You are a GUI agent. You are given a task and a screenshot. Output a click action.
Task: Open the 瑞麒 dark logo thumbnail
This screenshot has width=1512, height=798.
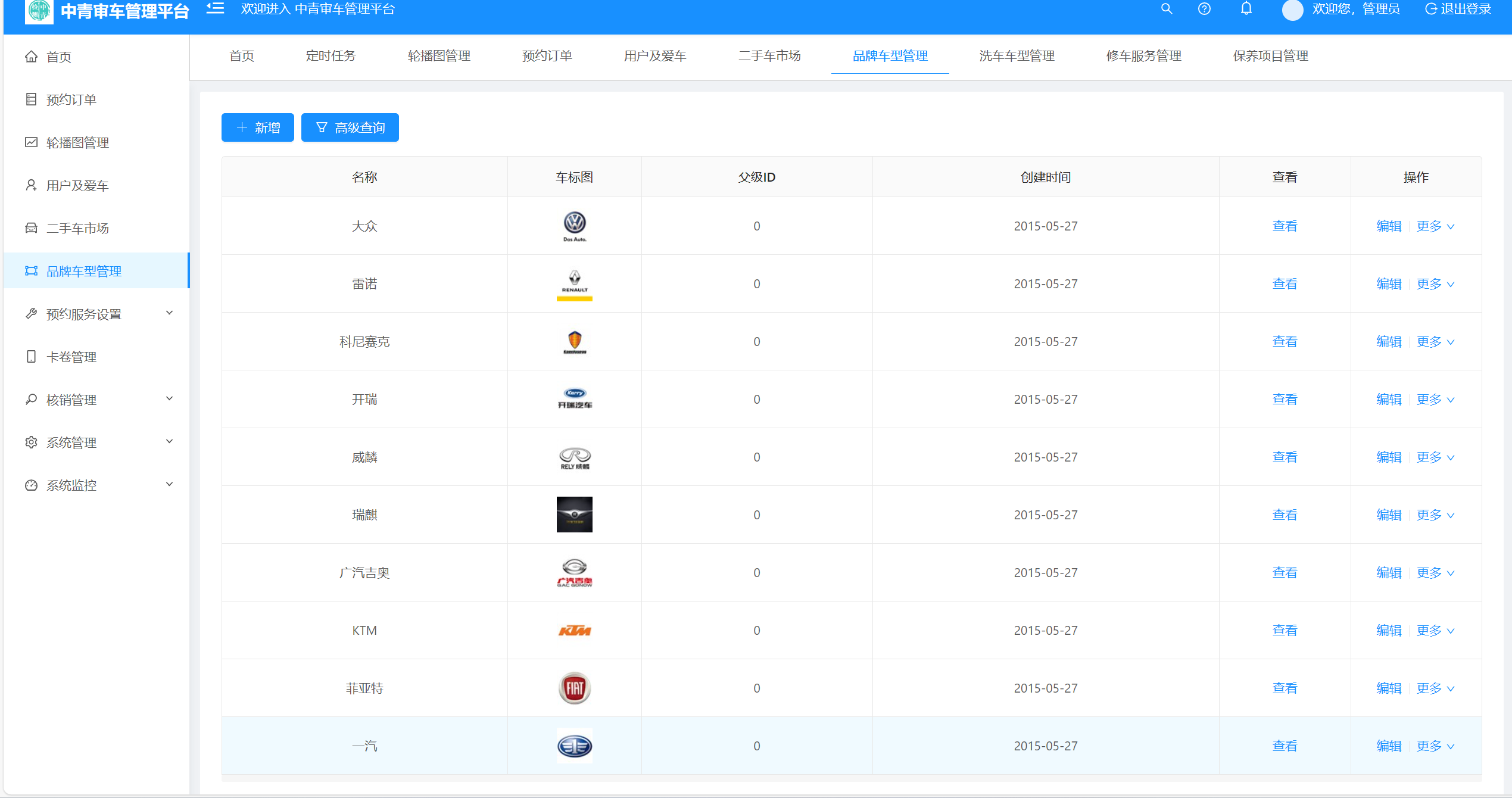point(575,515)
